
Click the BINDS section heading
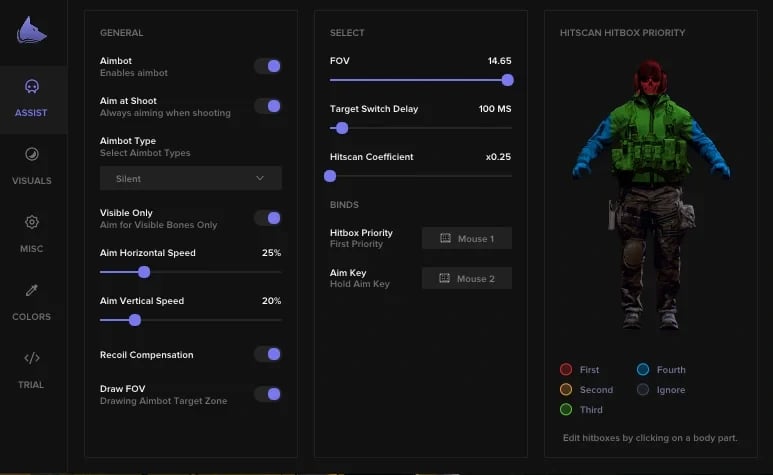pos(344,204)
